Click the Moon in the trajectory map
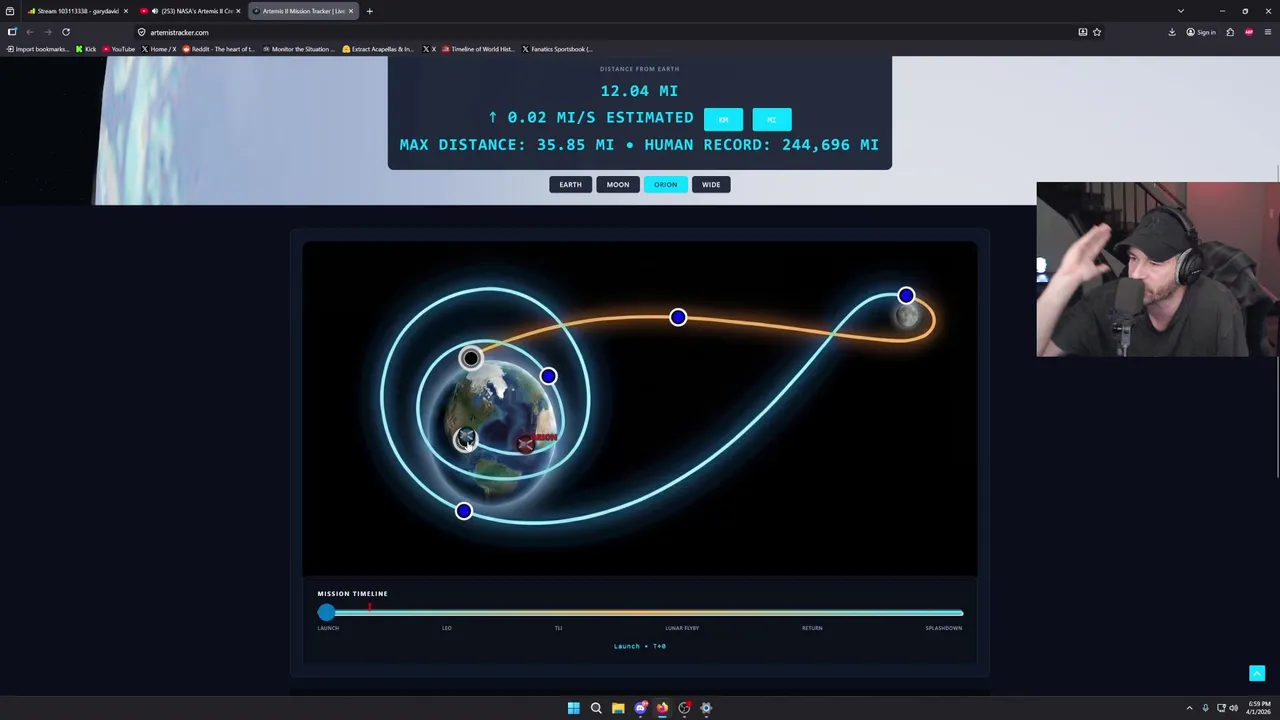 (x=908, y=318)
